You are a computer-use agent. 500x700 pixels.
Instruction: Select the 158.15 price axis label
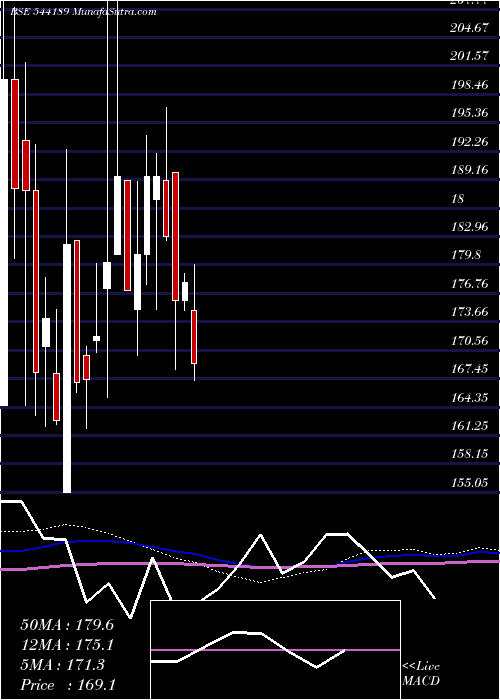(468, 454)
